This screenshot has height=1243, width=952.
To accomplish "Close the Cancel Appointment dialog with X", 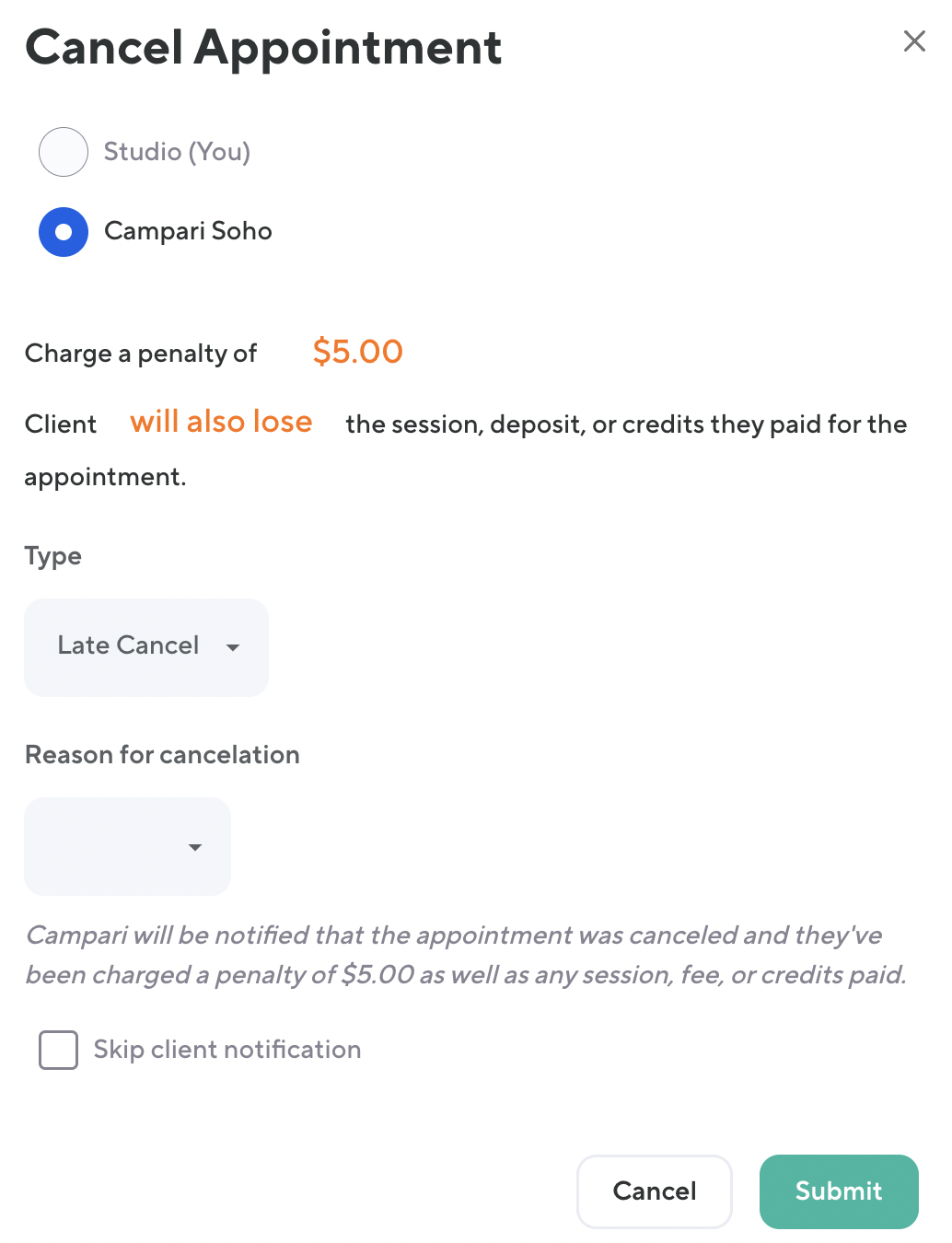I will click(x=913, y=41).
